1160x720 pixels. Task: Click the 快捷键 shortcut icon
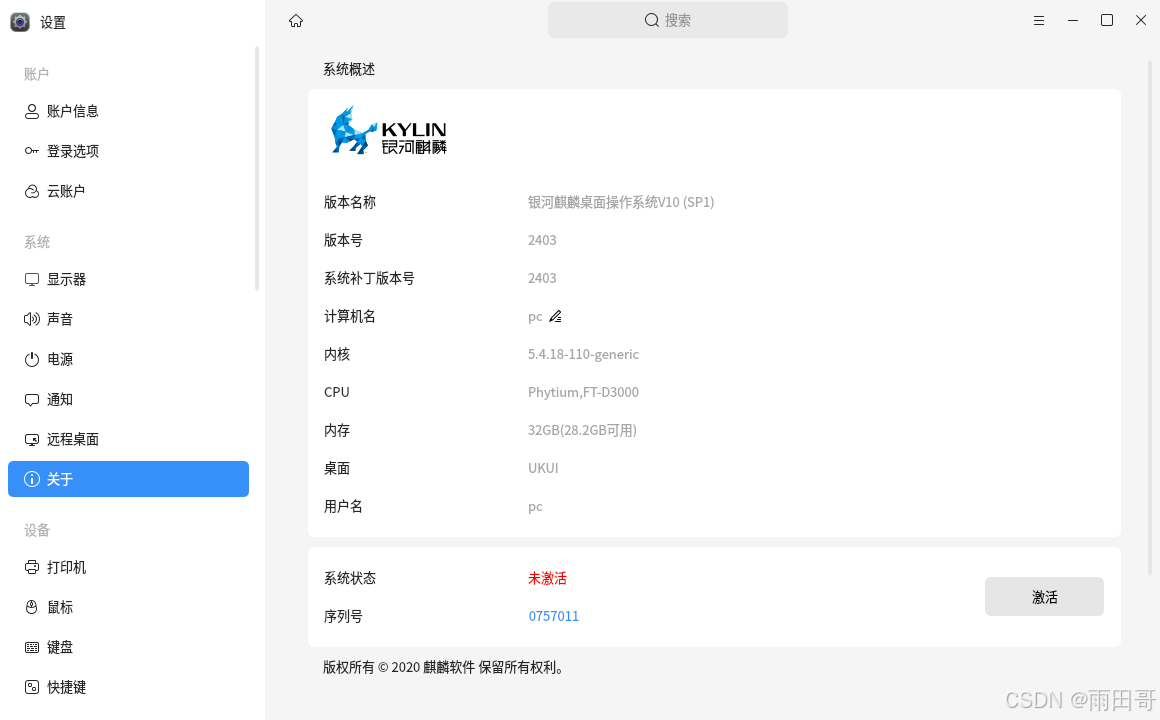pos(32,687)
